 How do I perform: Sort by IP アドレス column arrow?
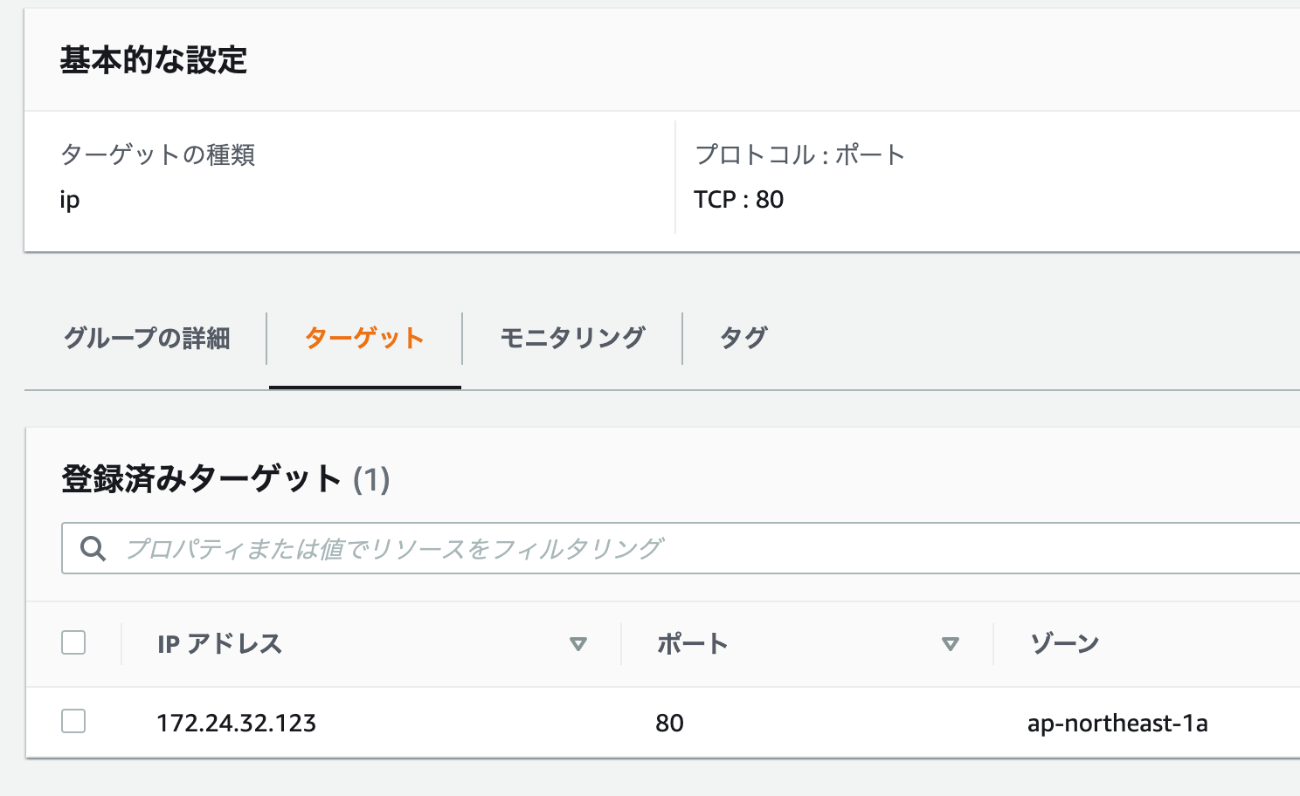(577, 644)
